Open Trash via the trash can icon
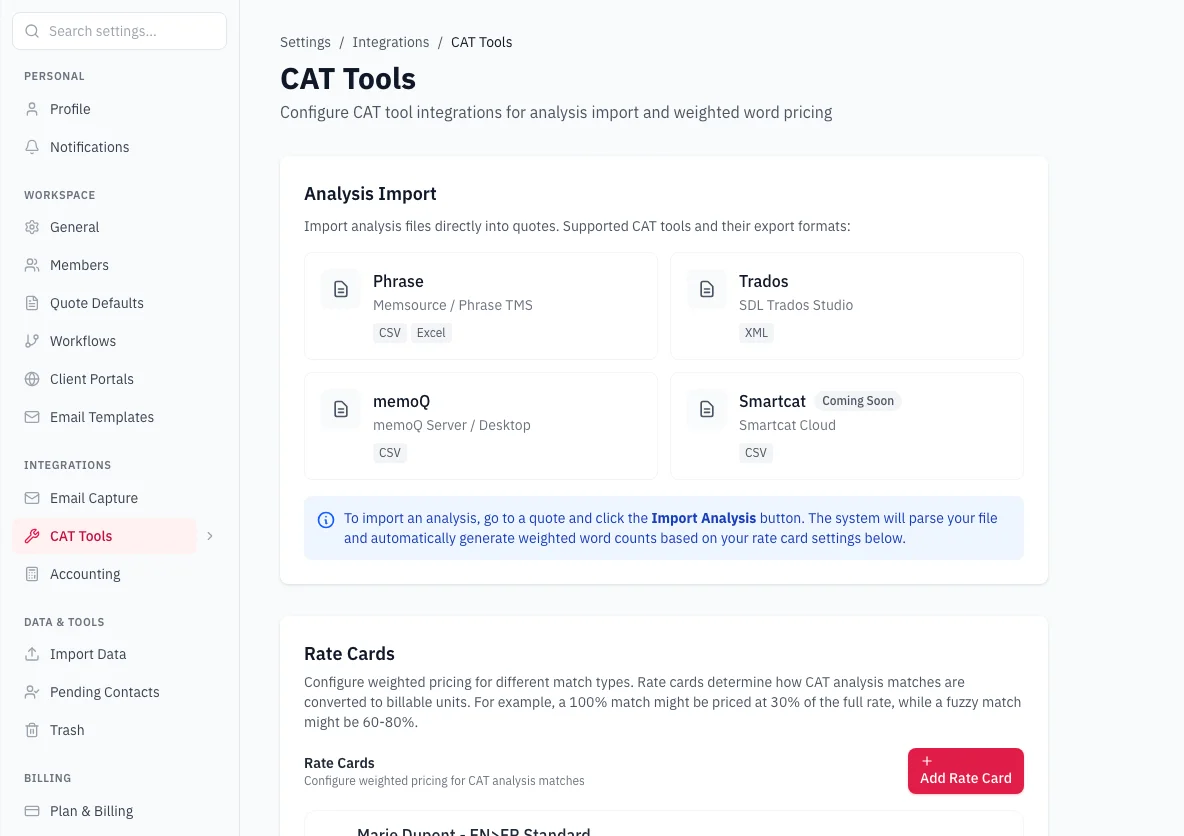Screen dimensions: 1184x836 click(31, 730)
